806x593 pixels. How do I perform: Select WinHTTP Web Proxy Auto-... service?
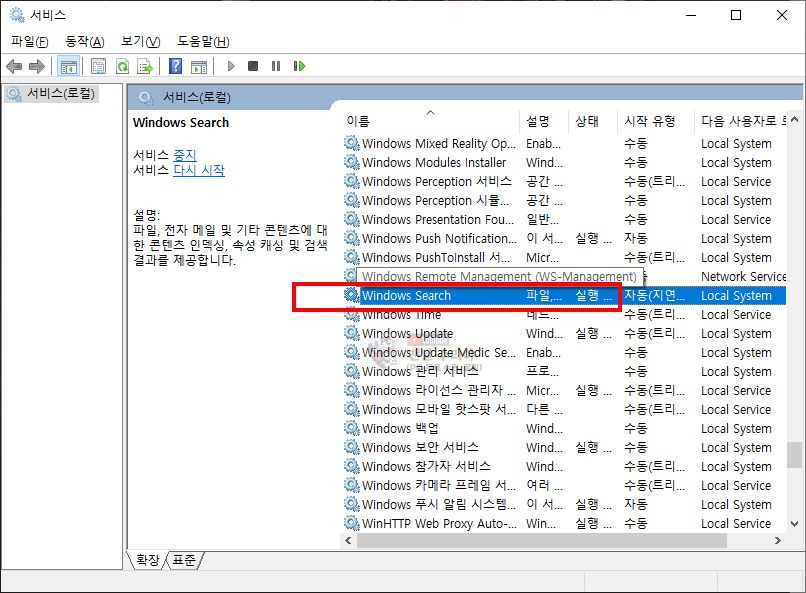click(564, 524)
